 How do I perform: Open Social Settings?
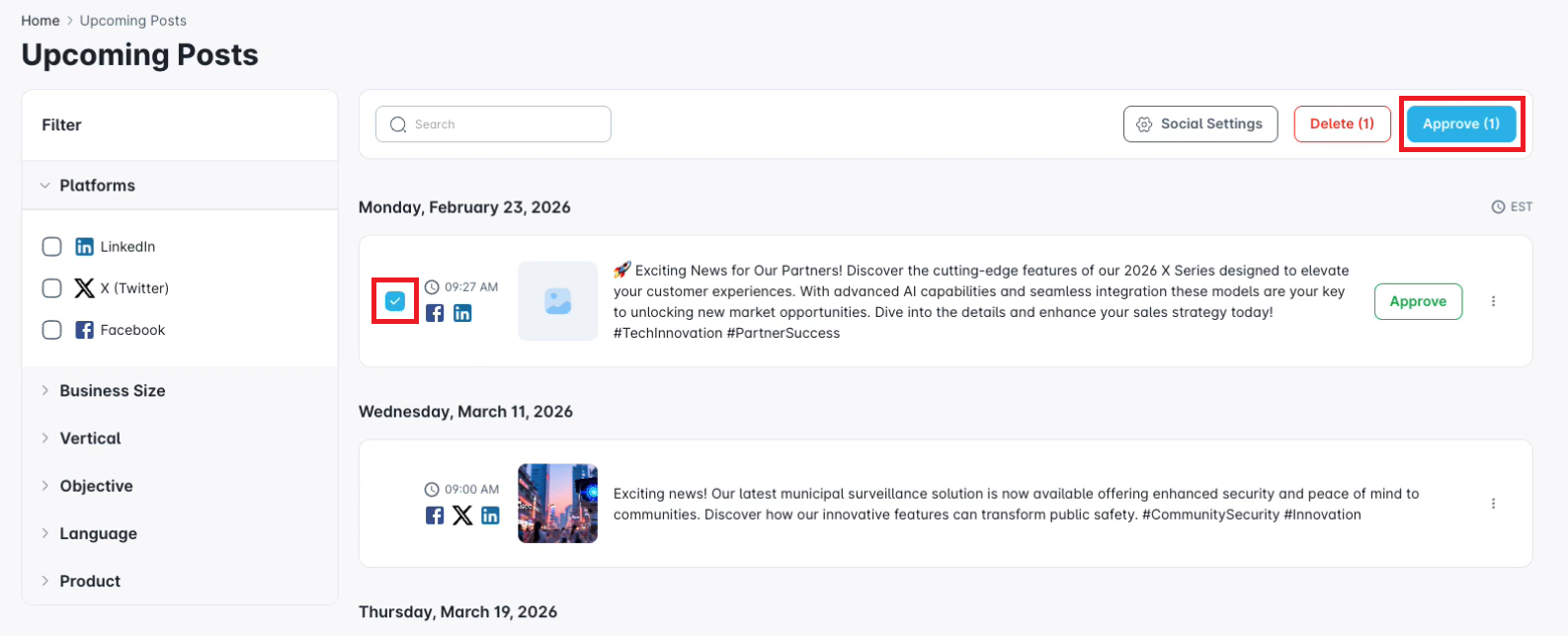point(1199,124)
